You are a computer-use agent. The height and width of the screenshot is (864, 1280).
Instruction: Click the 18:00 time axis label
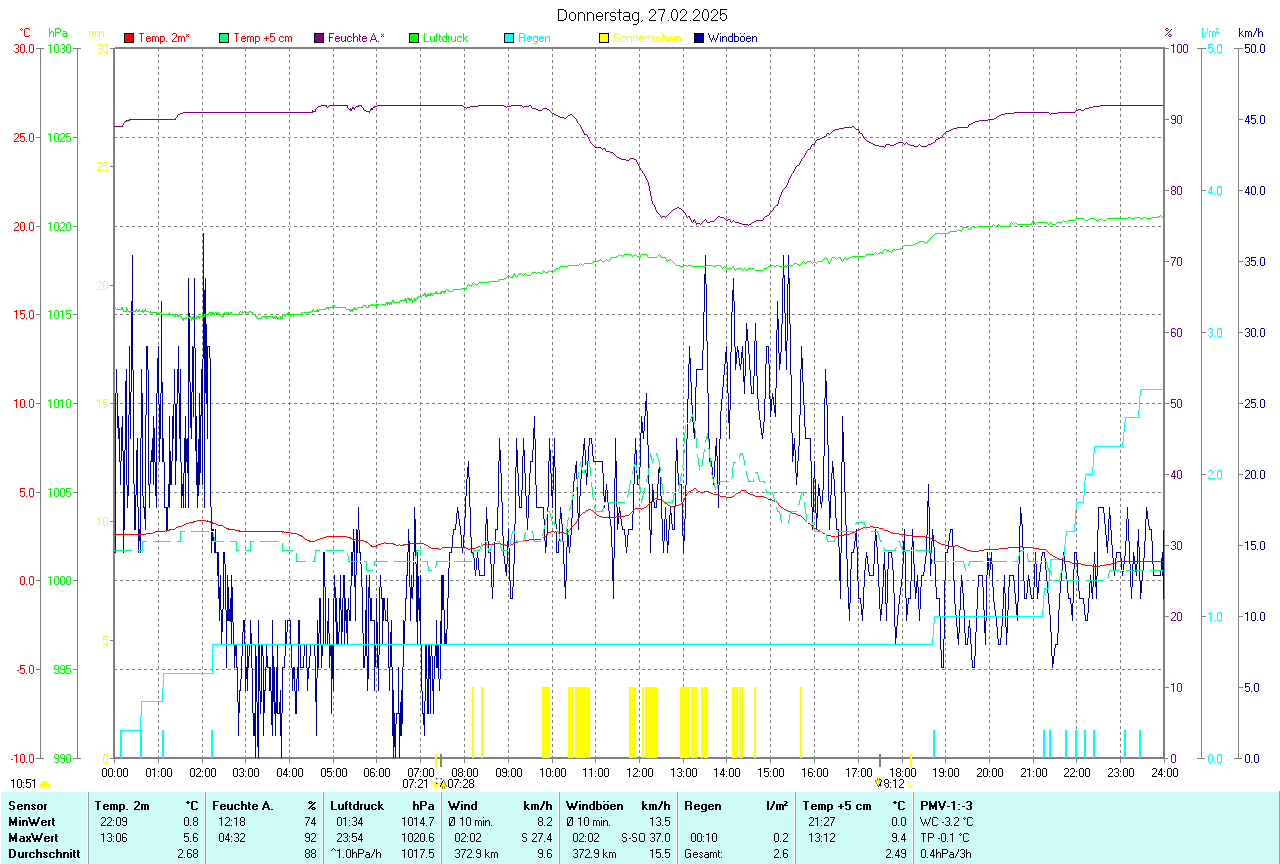[x=903, y=772]
